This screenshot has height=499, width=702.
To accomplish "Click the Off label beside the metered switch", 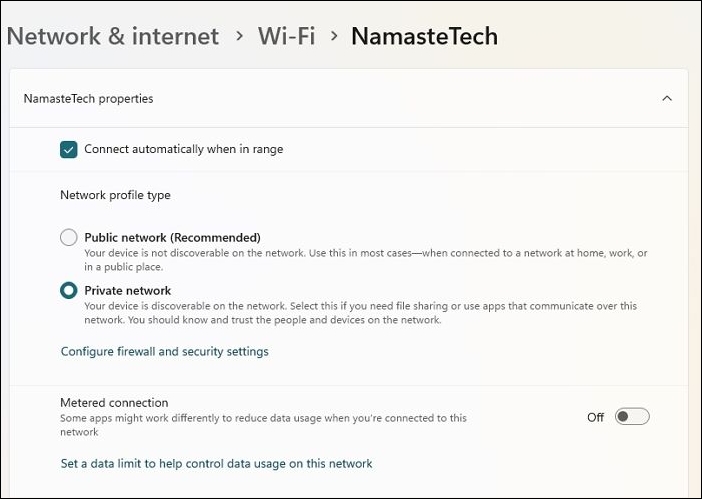I will pyautogui.click(x=596, y=418).
